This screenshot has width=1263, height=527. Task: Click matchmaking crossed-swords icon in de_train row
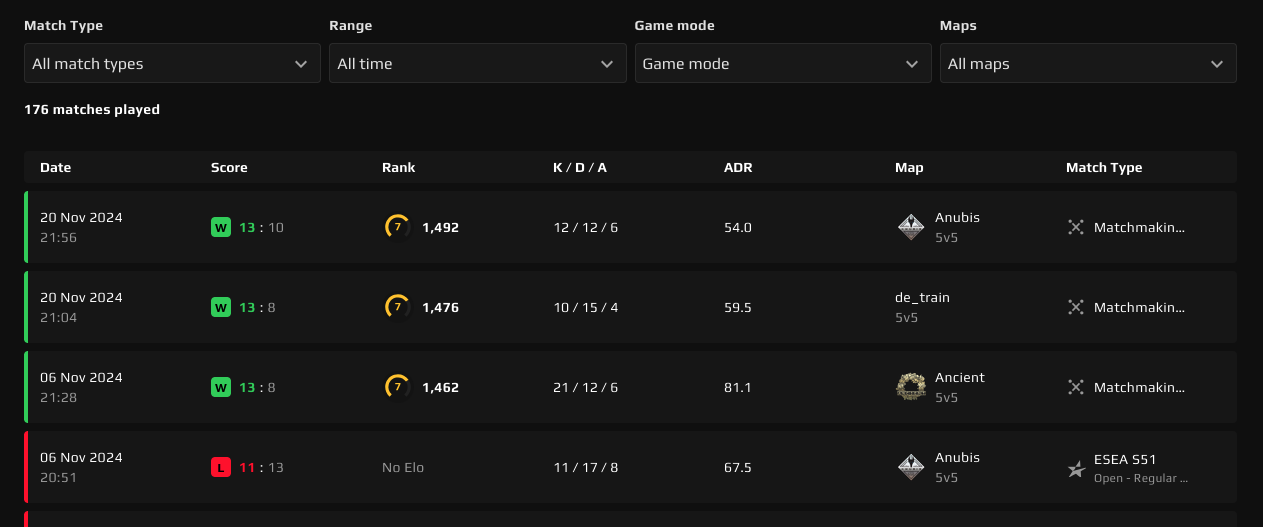click(x=1076, y=307)
